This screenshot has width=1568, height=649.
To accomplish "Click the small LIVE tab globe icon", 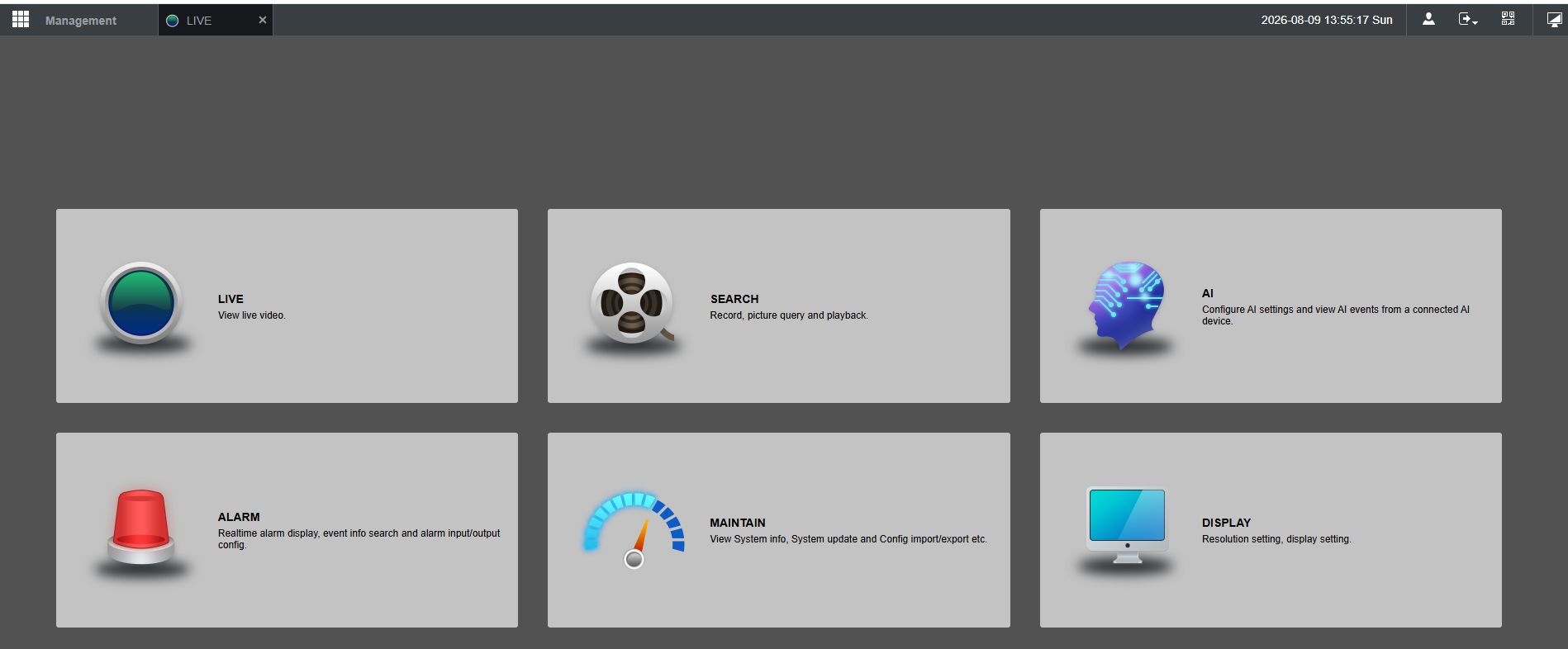I will click(x=173, y=21).
